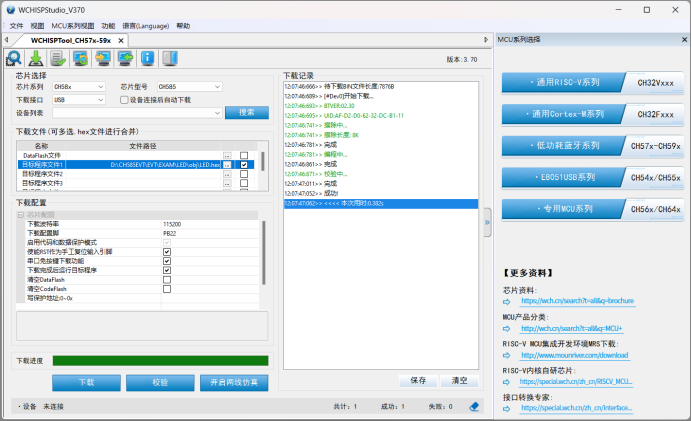The width and height of the screenshot is (692, 421).
Task: Click the blue info toolbar icon
Action: [x=147, y=58]
